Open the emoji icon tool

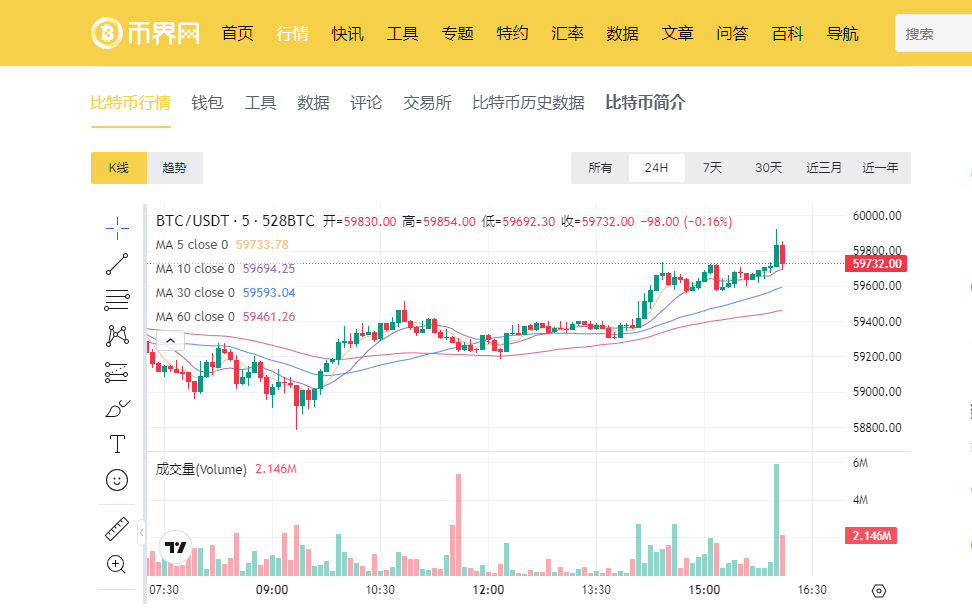click(x=117, y=480)
